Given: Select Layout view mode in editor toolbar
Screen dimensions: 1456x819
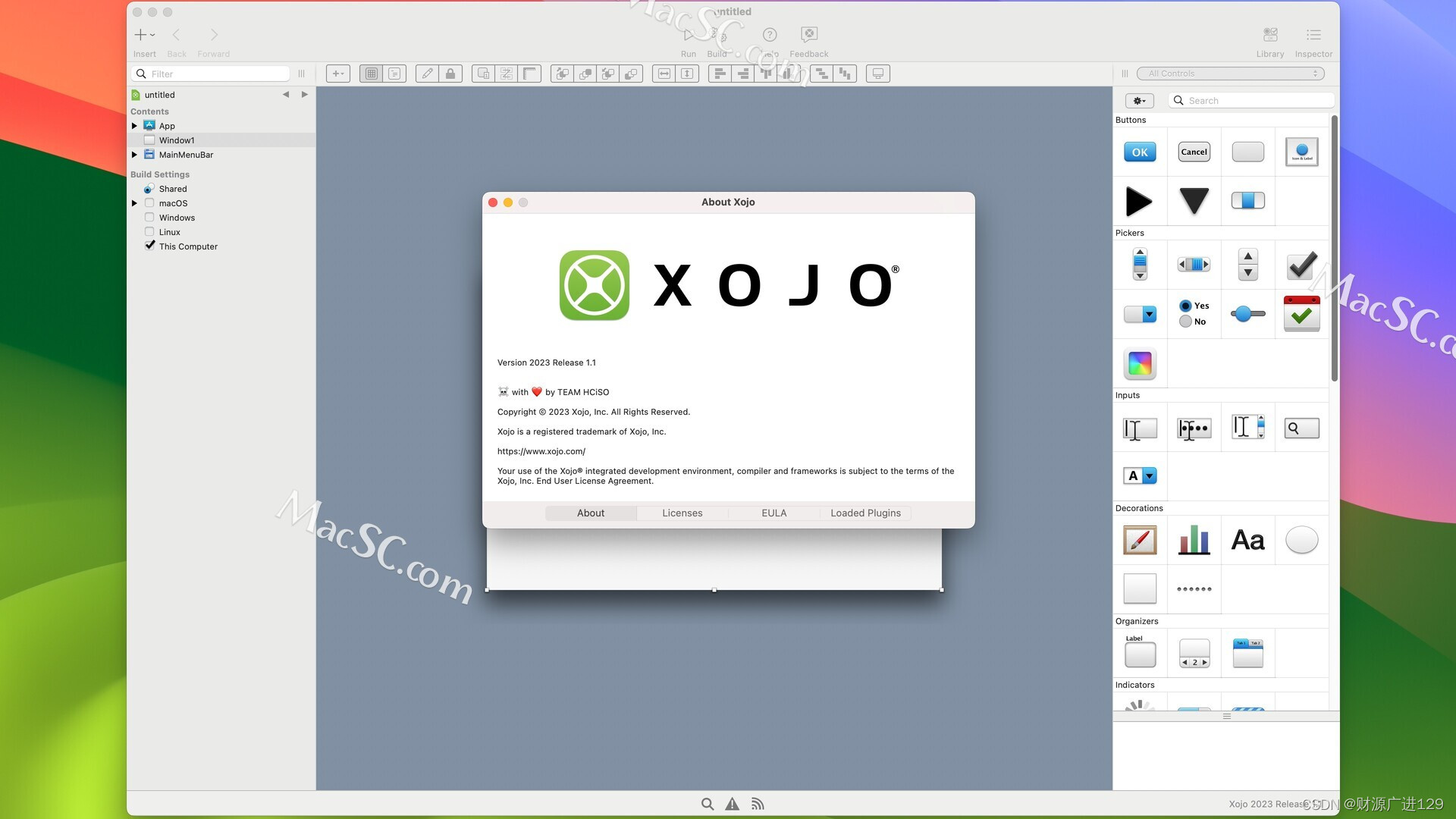Looking at the screenshot, I should coord(371,74).
